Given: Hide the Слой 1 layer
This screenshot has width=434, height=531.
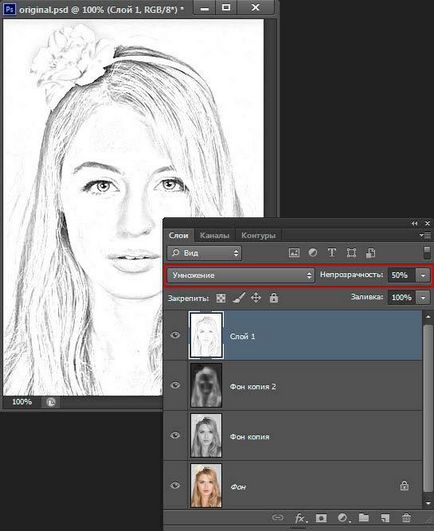Looking at the screenshot, I should 175,335.
